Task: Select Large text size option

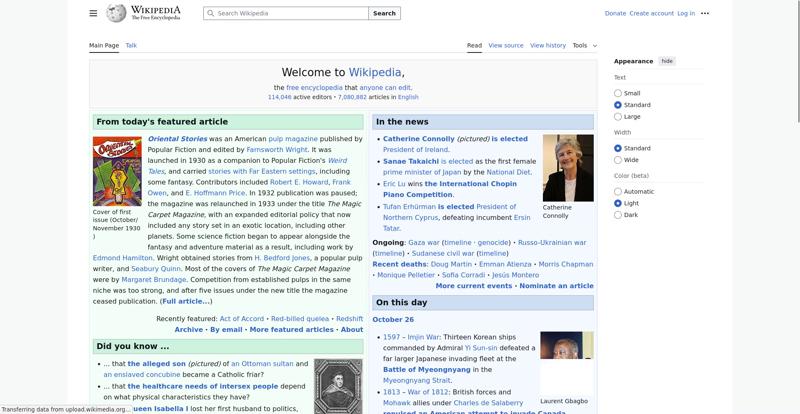Action: point(618,117)
